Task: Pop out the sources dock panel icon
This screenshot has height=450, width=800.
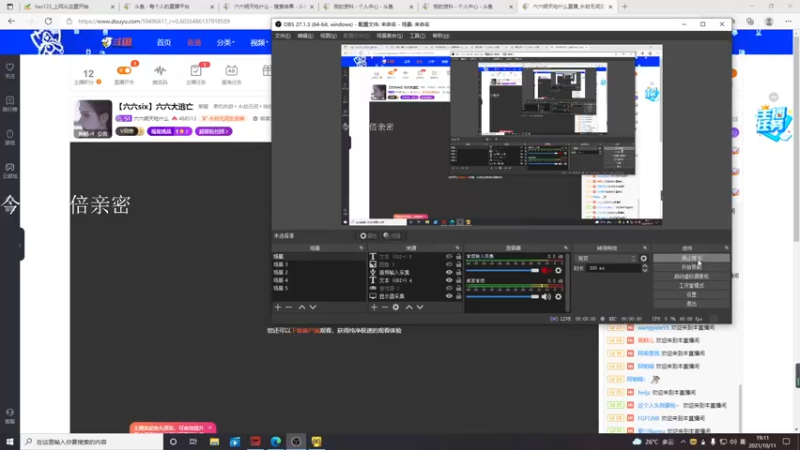Action: pyautogui.click(x=457, y=248)
